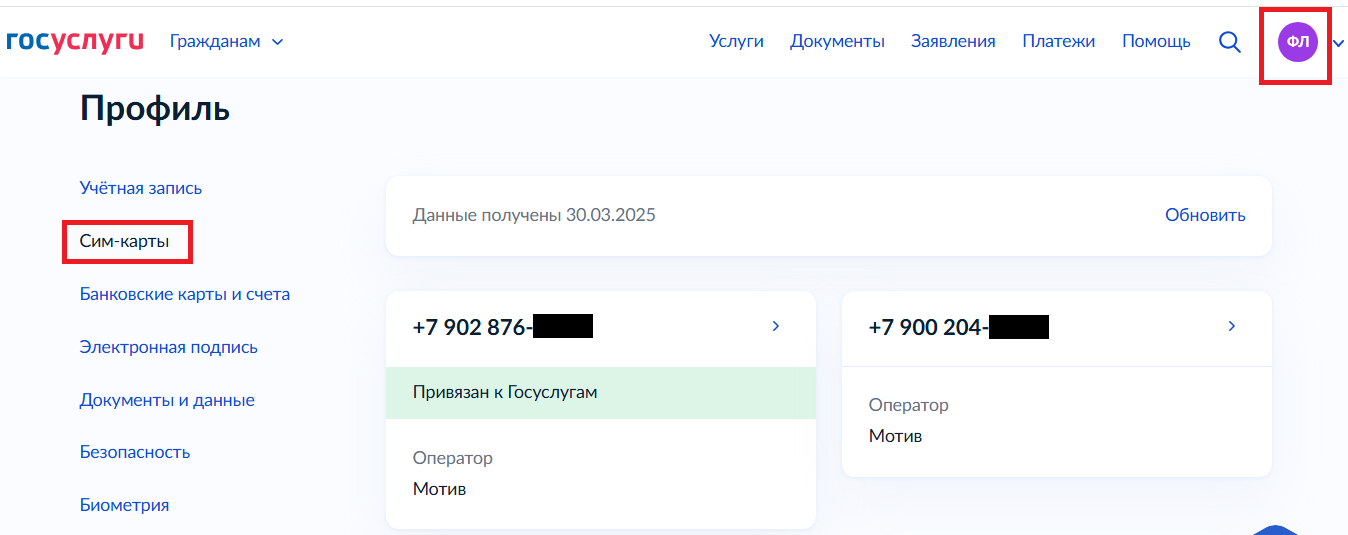The height and width of the screenshot is (535, 1348).
Task: Go to Документы in top navigation
Action: point(837,42)
